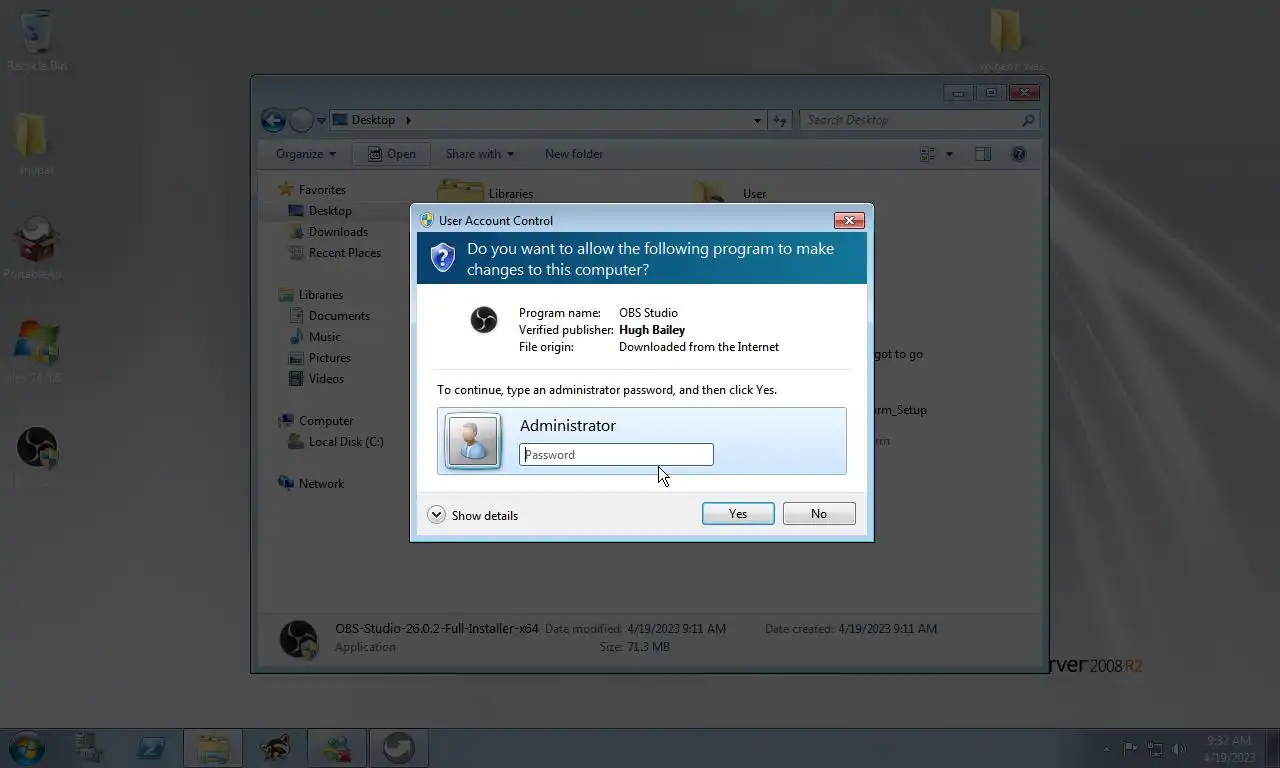Select Videos library in navigation pane
The width and height of the screenshot is (1280, 768).
coord(316,379)
